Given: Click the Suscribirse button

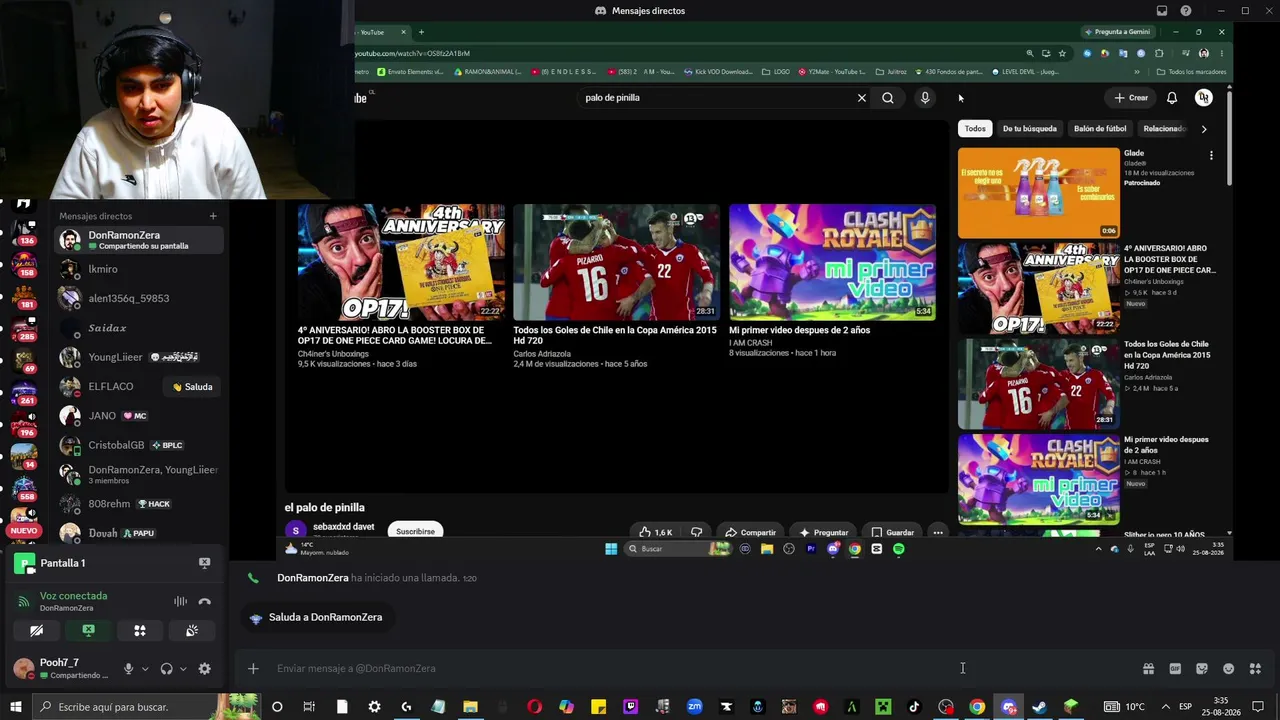Looking at the screenshot, I should [415, 532].
